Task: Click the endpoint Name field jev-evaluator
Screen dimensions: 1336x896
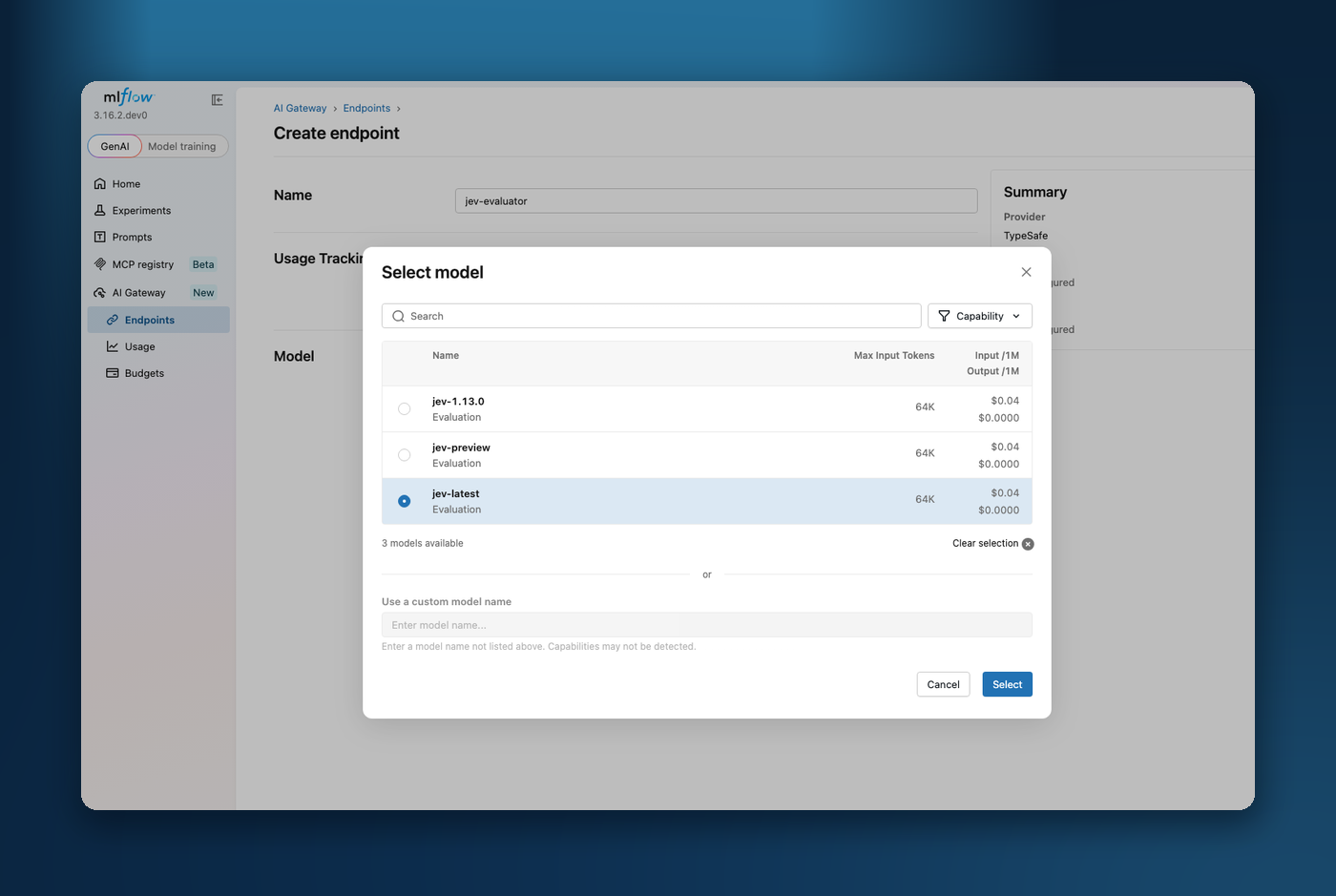Action: 716,200
